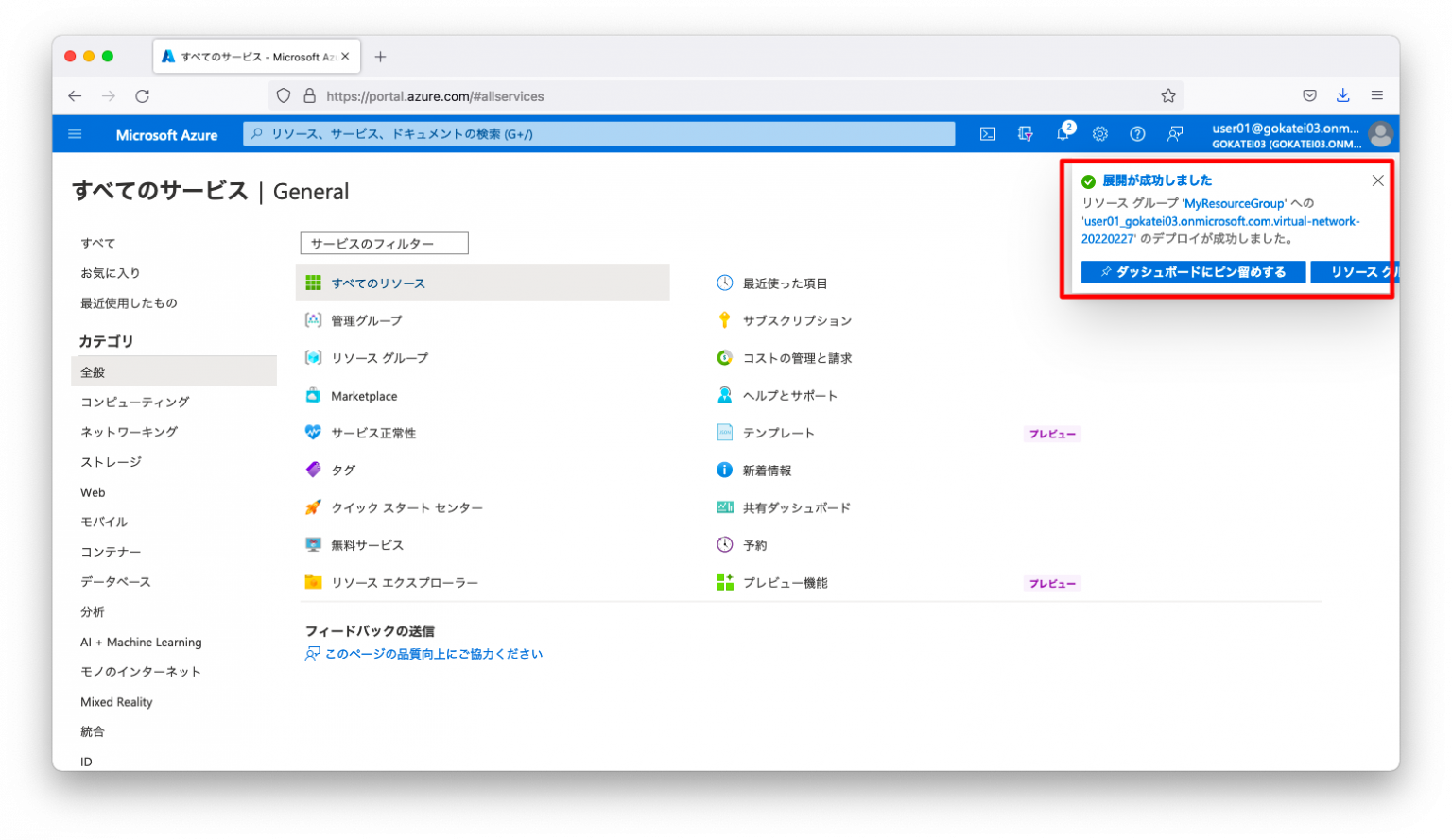This screenshot has height=840, width=1452.
Task: Select the コンピューティング category
Action: tap(135, 402)
